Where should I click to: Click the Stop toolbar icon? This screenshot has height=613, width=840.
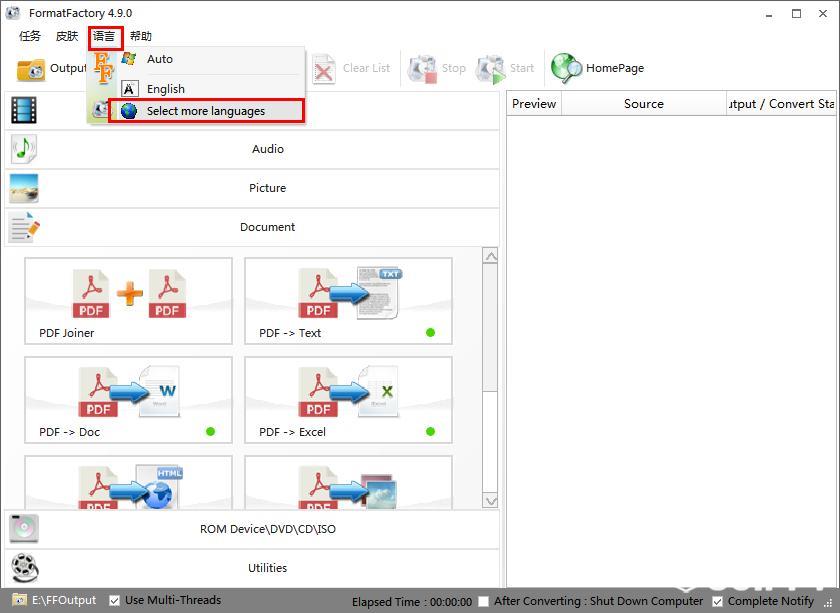[x=422, y=69]
